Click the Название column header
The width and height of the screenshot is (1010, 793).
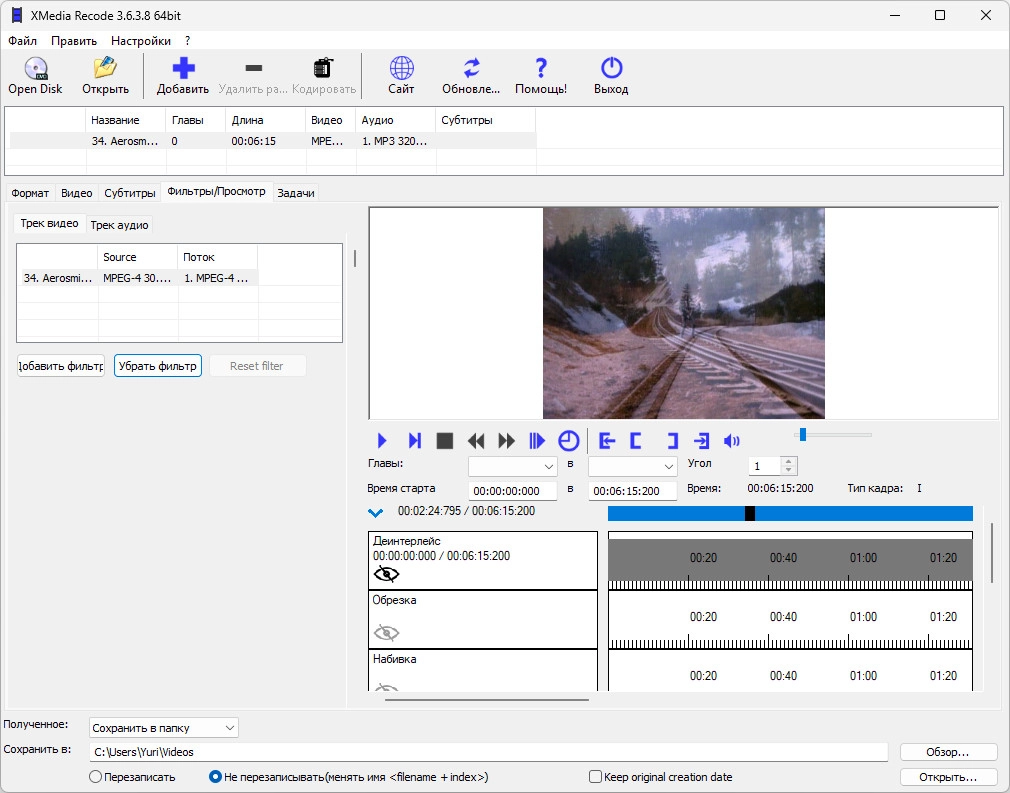[125, 120]
